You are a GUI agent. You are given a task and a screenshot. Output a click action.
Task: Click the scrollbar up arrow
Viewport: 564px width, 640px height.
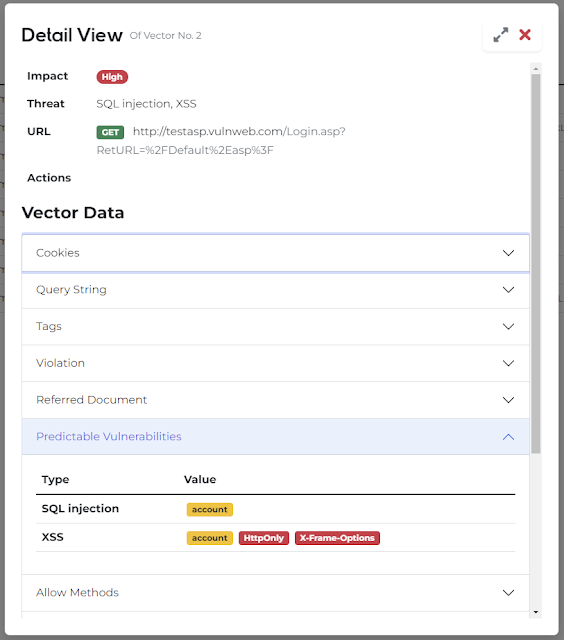coord(536,69)
